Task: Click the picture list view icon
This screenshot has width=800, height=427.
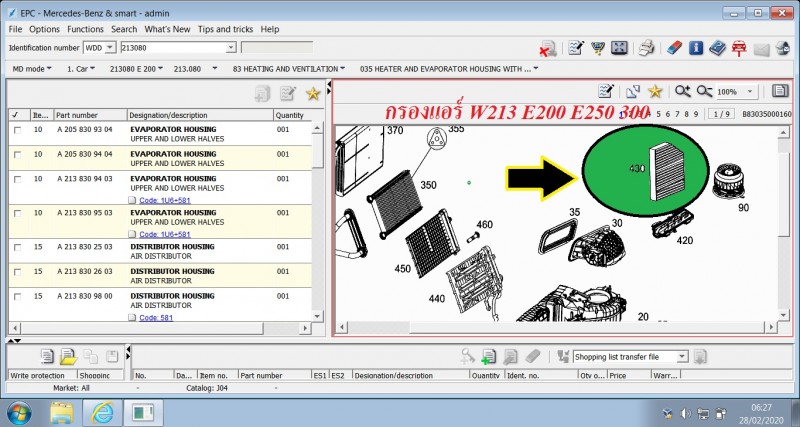Action: coord(780,91)
